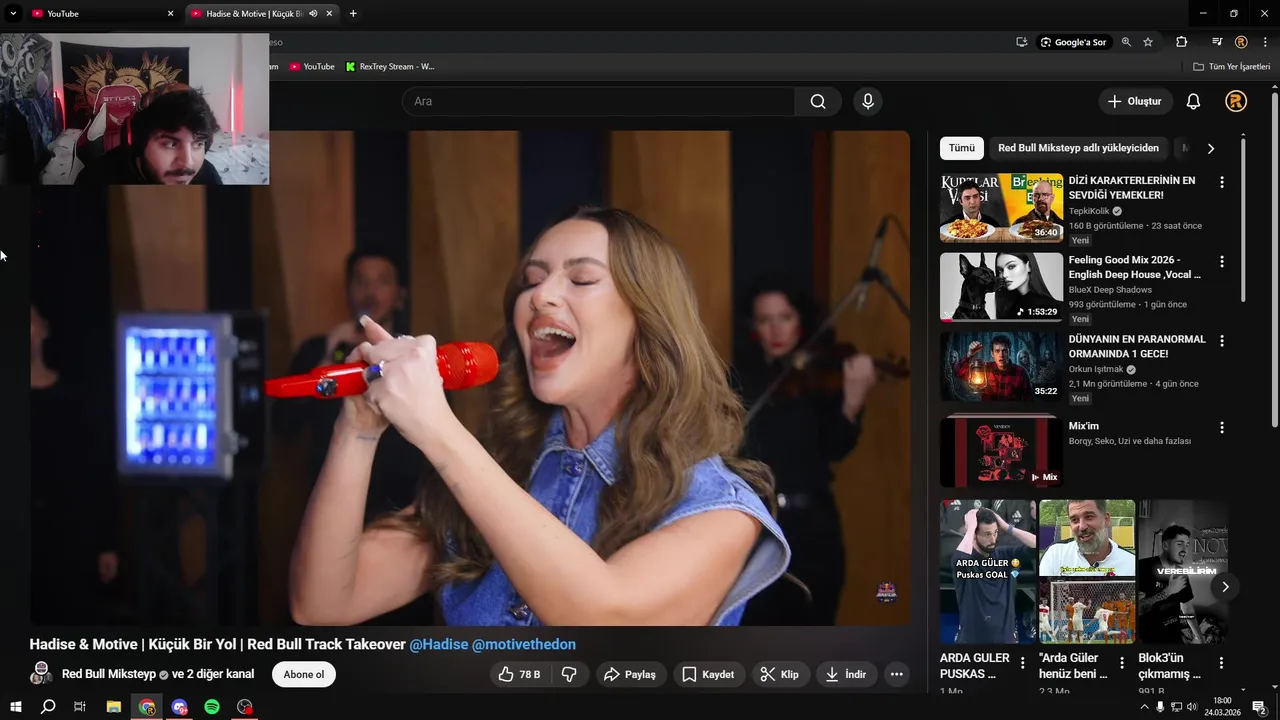Open the Mix'im playlist thumbnail
Screen dimensions: 1280x720
[1001, 452]
